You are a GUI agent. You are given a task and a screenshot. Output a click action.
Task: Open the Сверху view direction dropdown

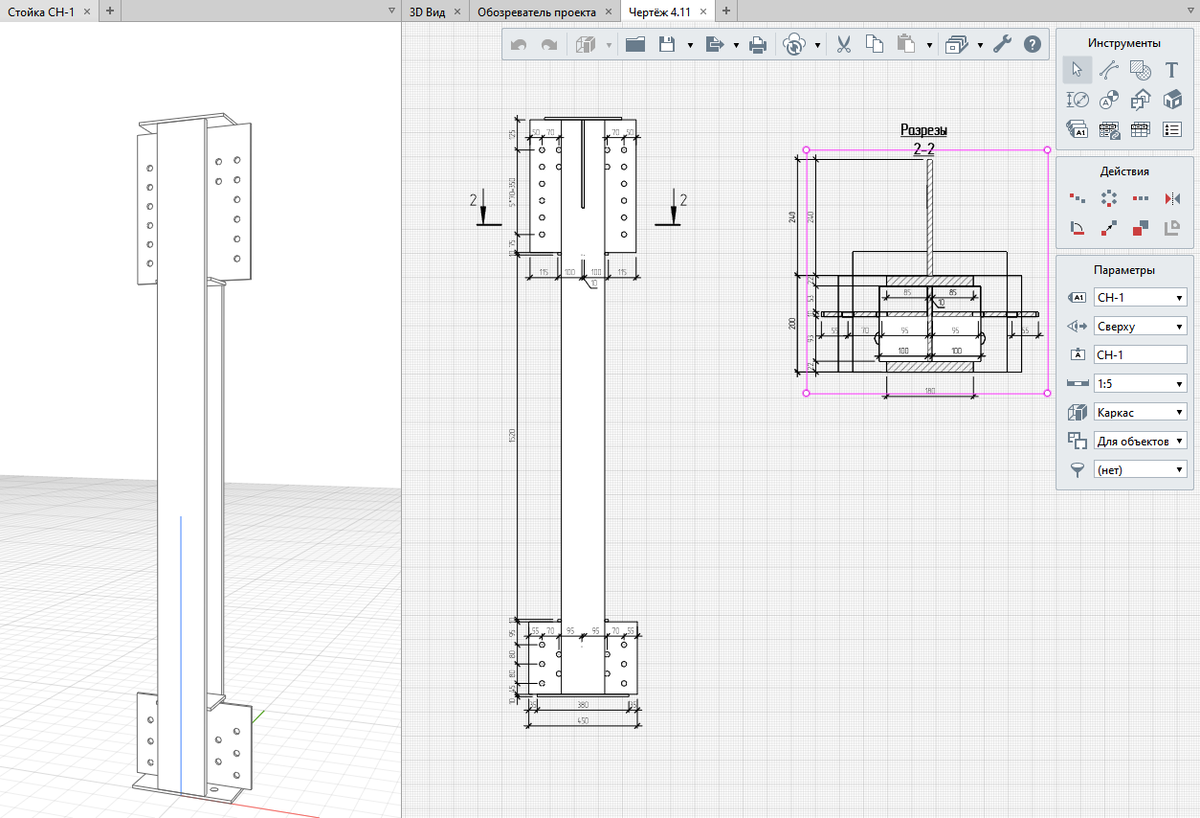(x=1141, y=326)
